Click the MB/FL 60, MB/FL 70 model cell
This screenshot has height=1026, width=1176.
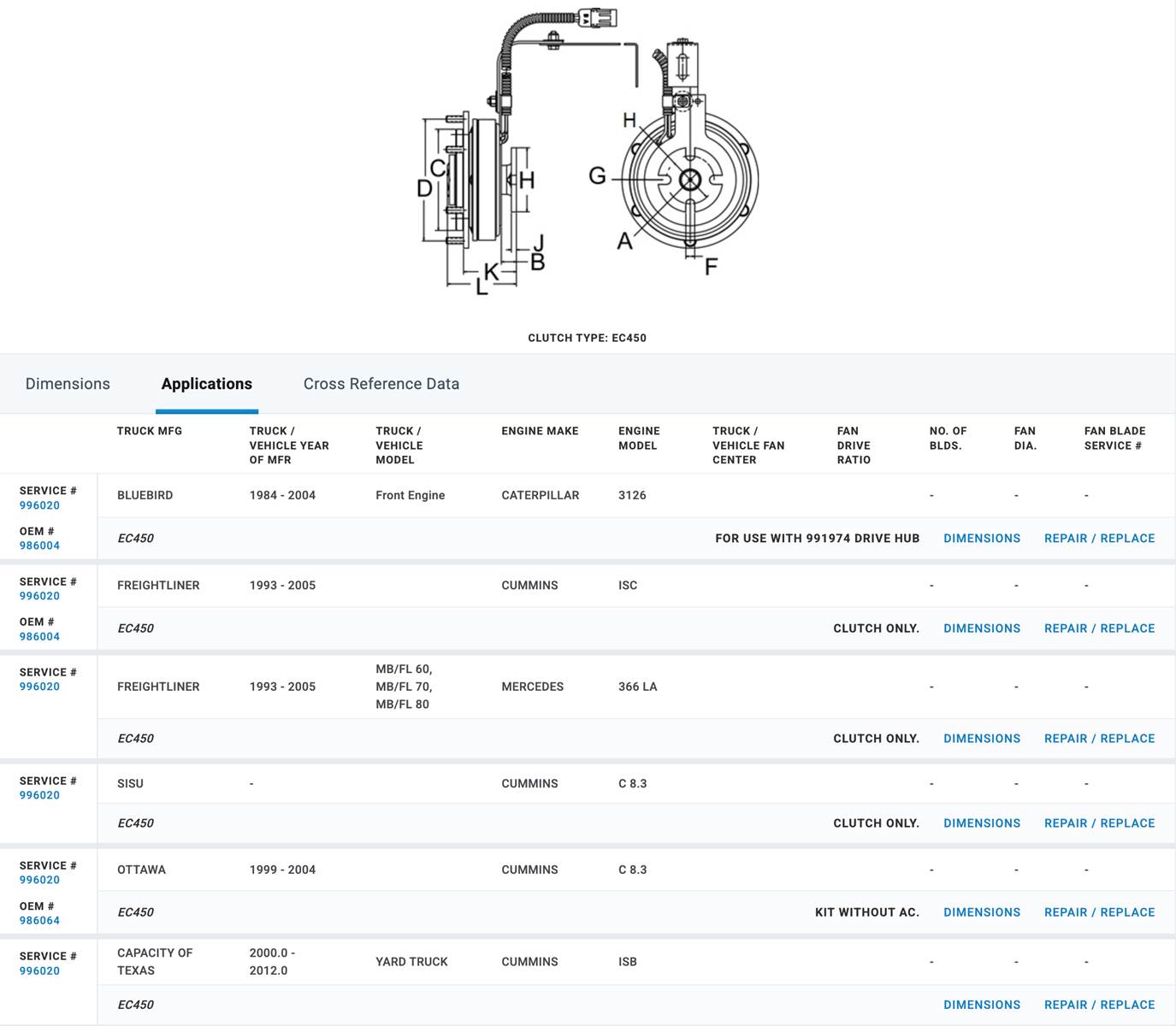coord(404,687)
